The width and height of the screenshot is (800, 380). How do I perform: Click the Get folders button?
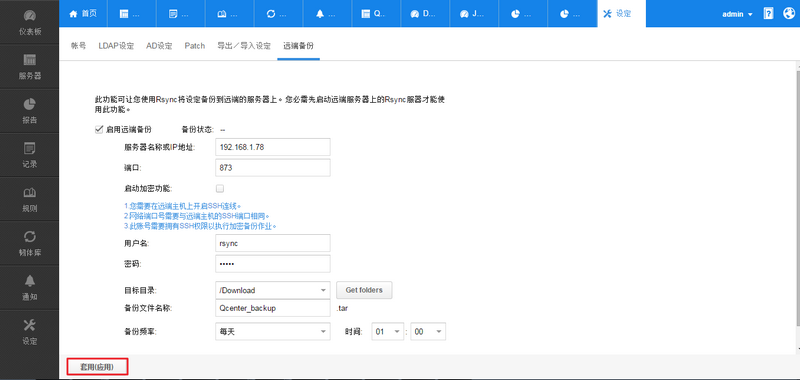(x=364, y=290)
